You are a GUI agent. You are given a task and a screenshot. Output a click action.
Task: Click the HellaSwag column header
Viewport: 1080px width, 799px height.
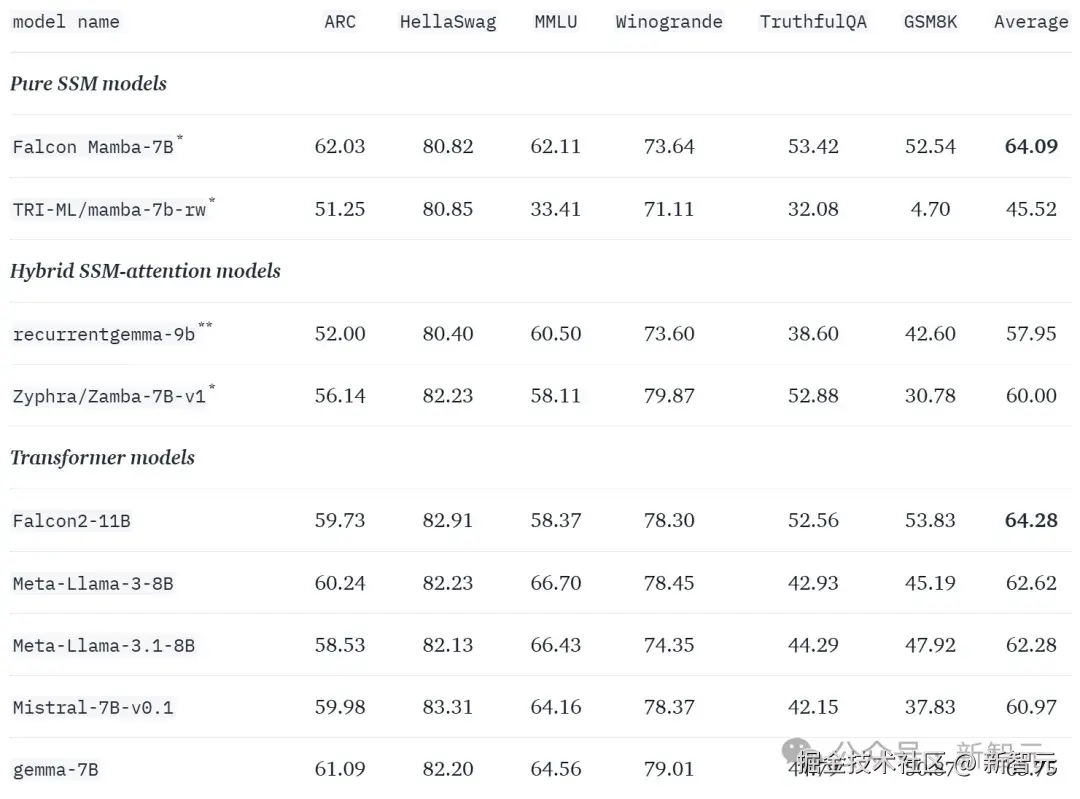(448, 22)
